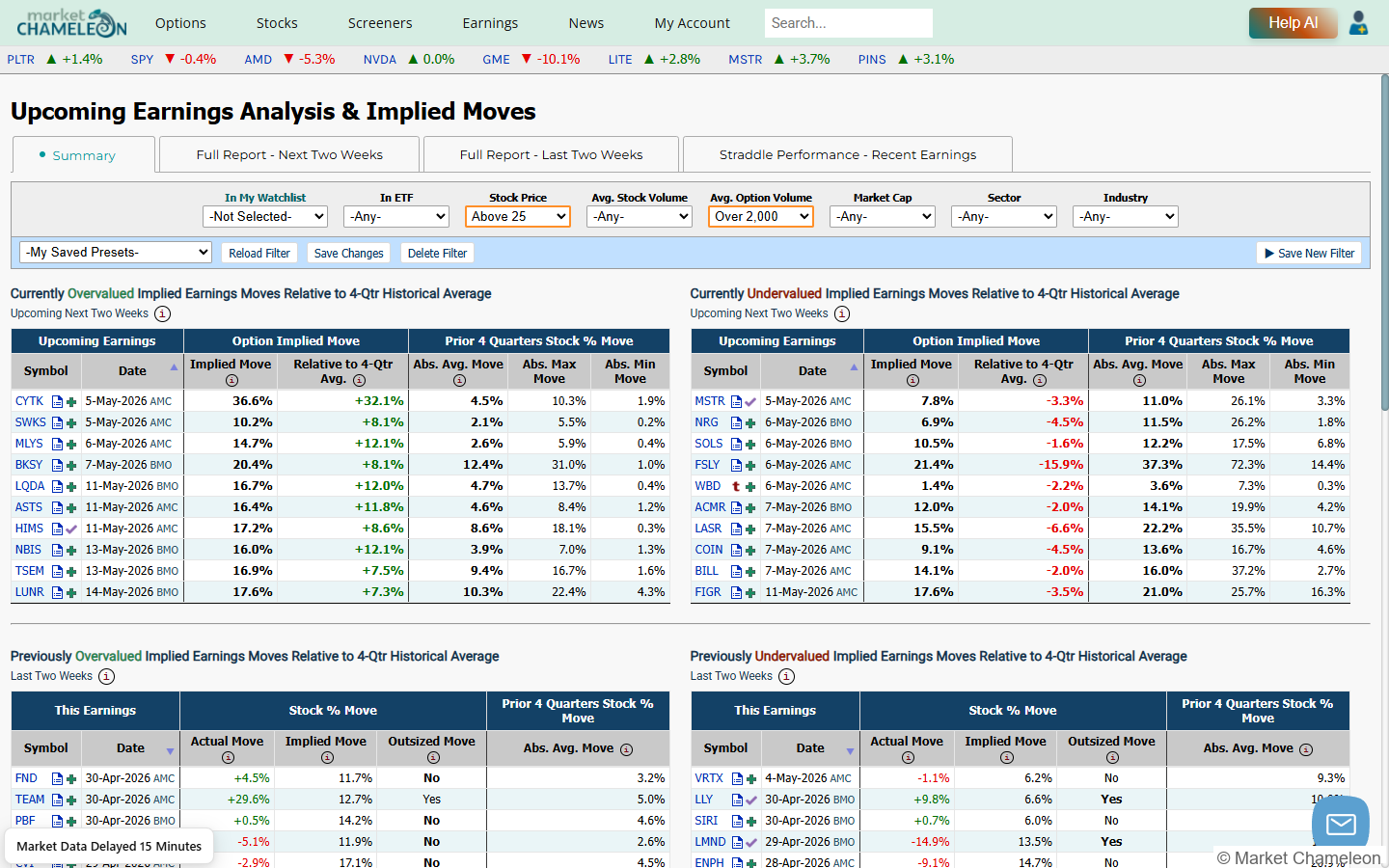
Task: Open the In My Watchlist dropdown
Action: 265,217
